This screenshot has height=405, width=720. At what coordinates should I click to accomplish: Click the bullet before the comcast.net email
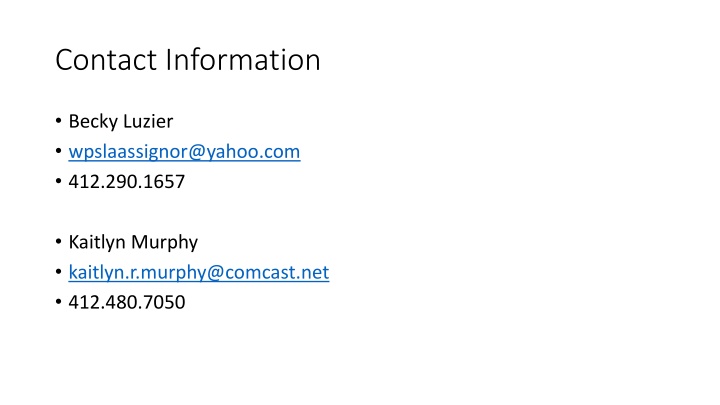tap(58, 272)
